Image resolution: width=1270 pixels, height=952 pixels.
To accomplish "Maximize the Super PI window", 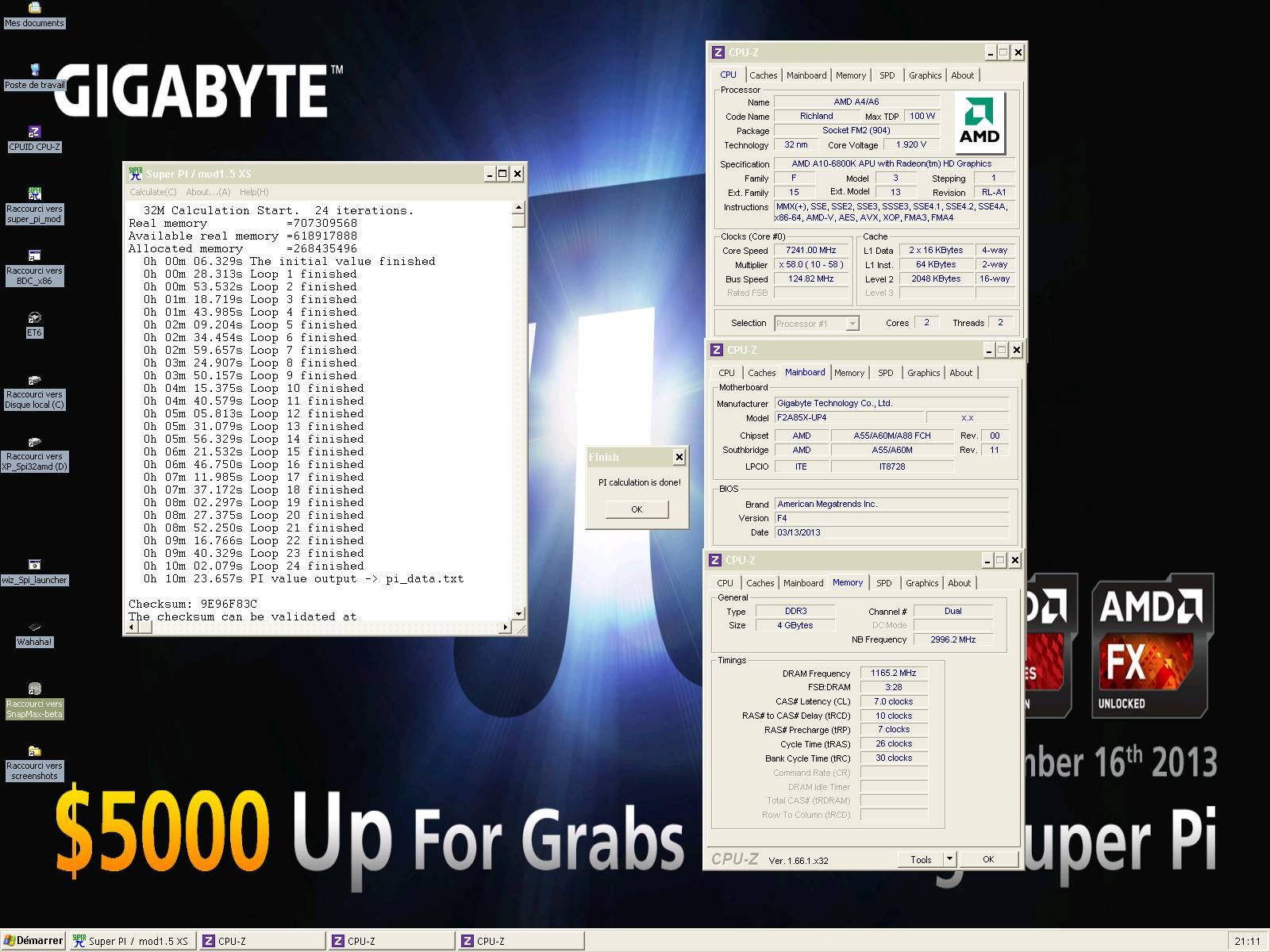I will pyautogui.click(x=502, y=174).
